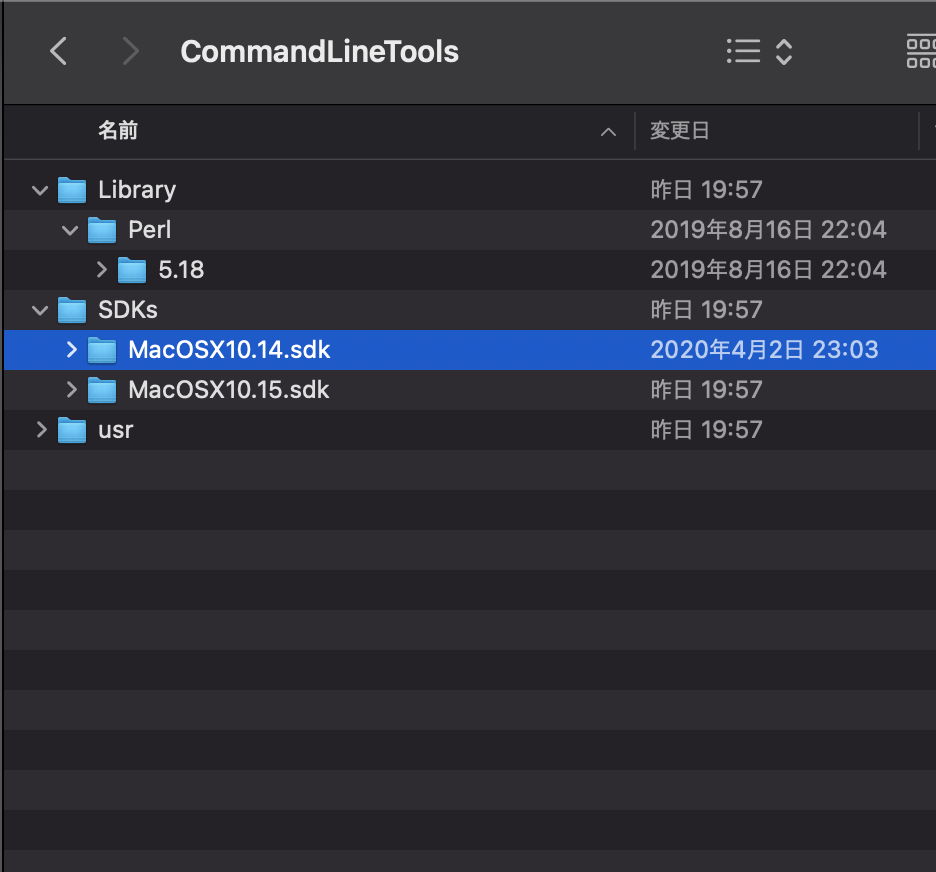The image size is (936, 872).
Task: Click the Library folder name
Action: [x=137, y=190]
